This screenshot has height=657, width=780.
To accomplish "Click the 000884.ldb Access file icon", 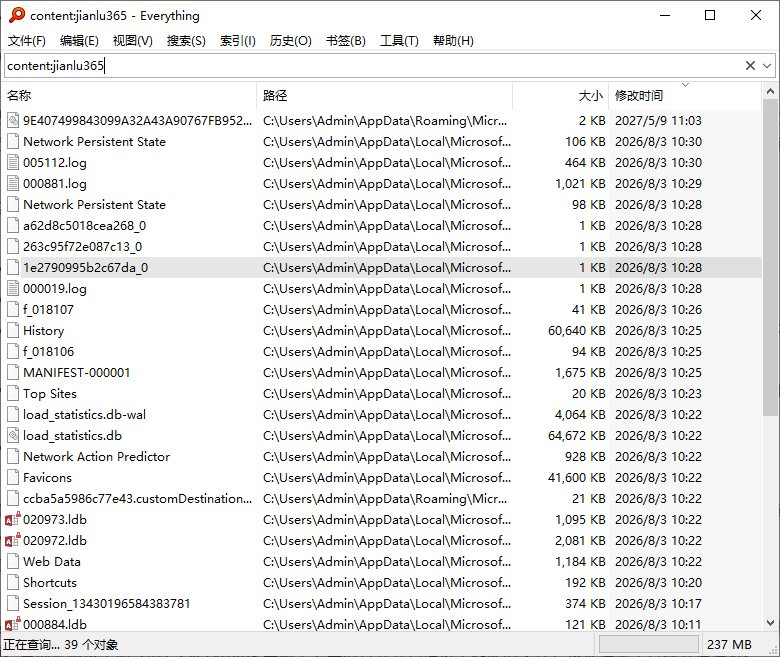I will pos(13,624).
